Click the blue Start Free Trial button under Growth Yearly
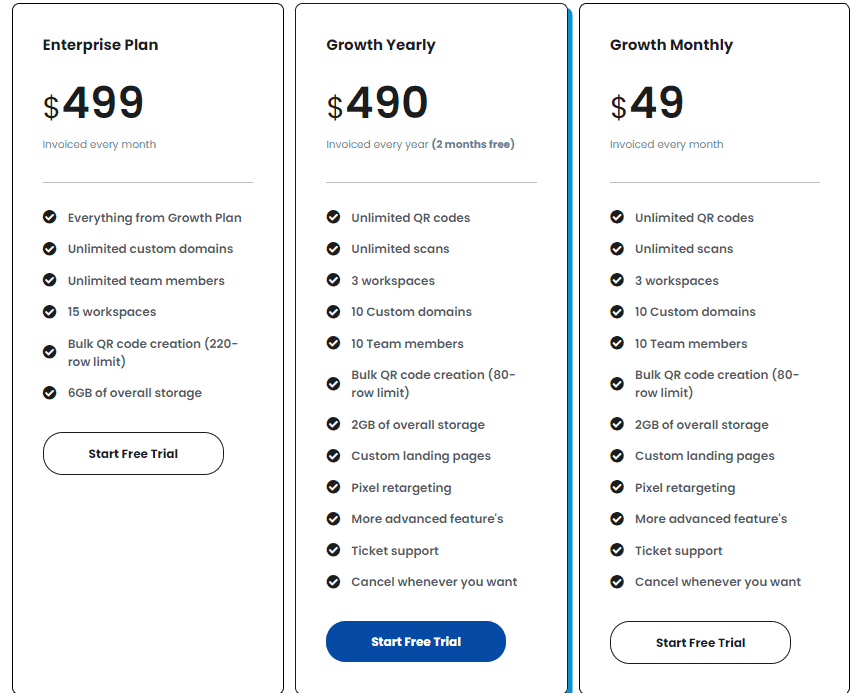This screenshot has width=850, height=693. coord(416,641)
